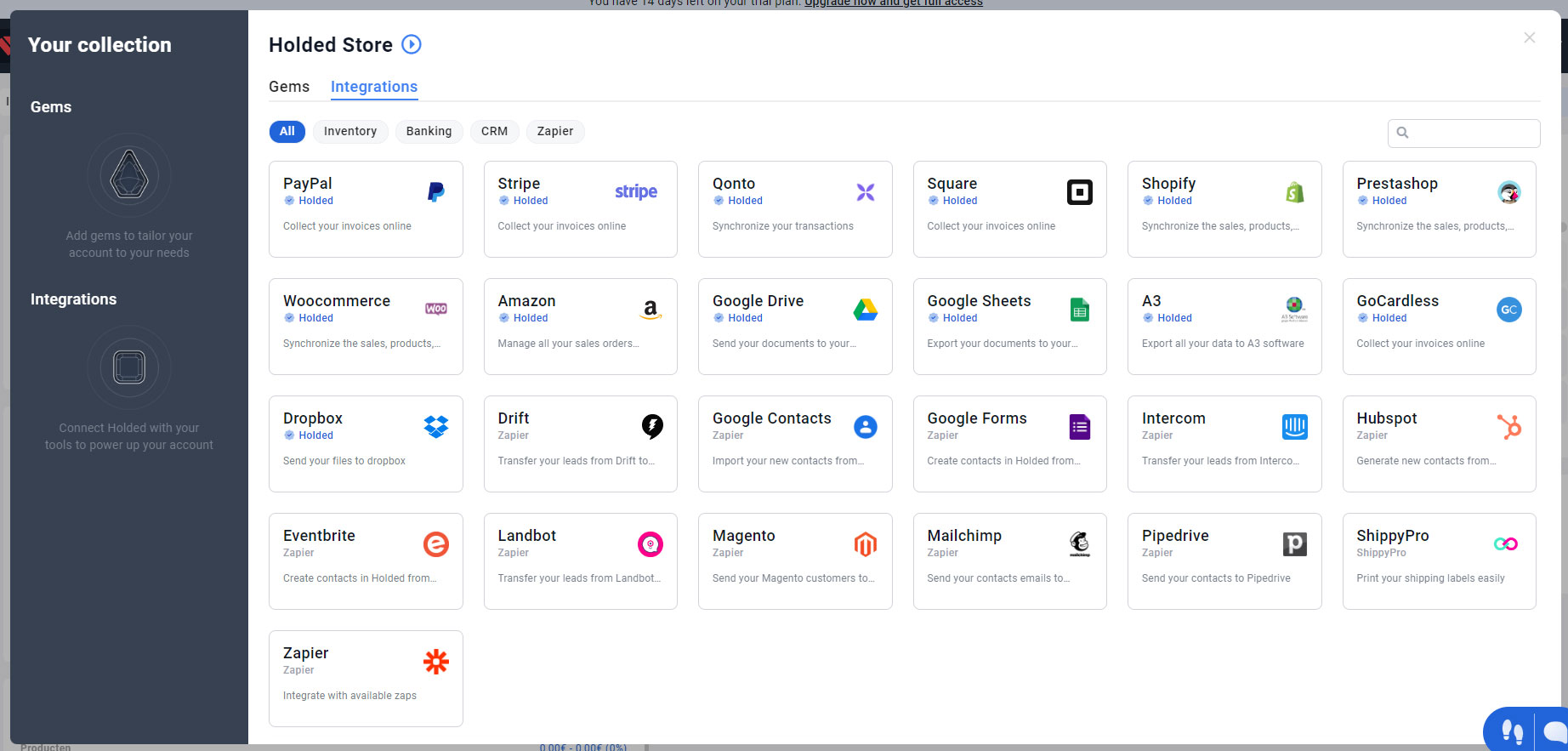Select the Qonto card title

click(734, 184)
